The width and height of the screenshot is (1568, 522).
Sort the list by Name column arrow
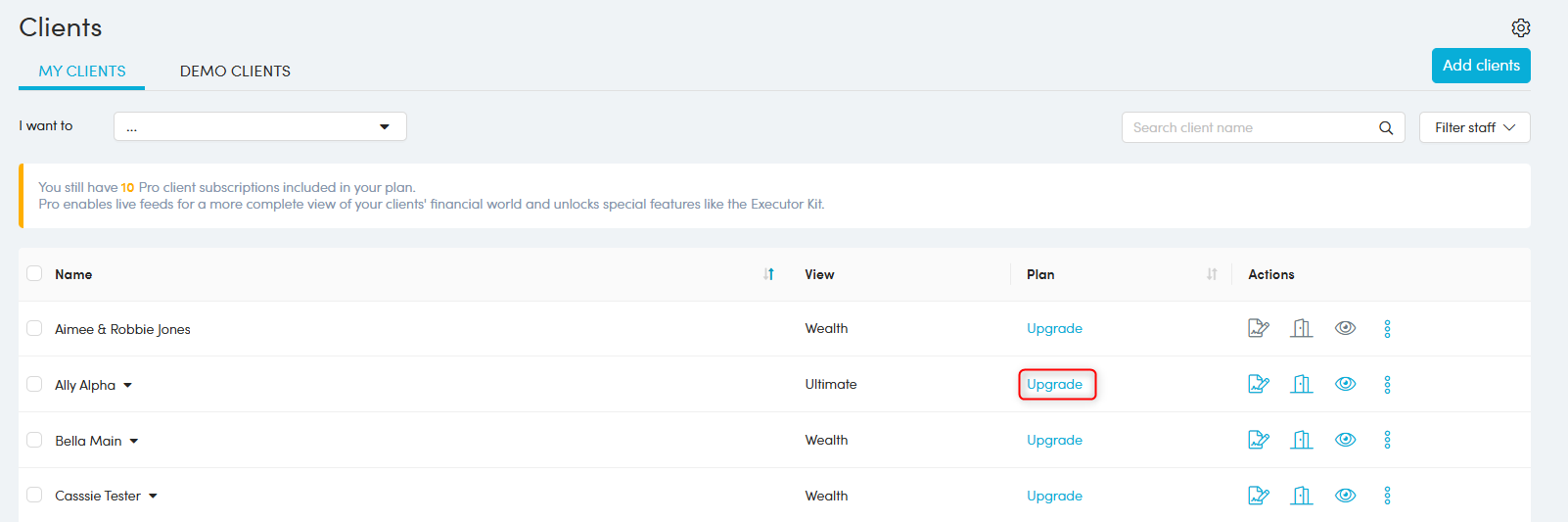[768, 274]
